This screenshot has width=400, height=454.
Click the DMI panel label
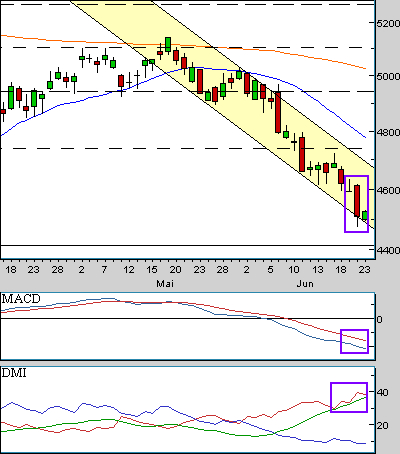[14, 373]
